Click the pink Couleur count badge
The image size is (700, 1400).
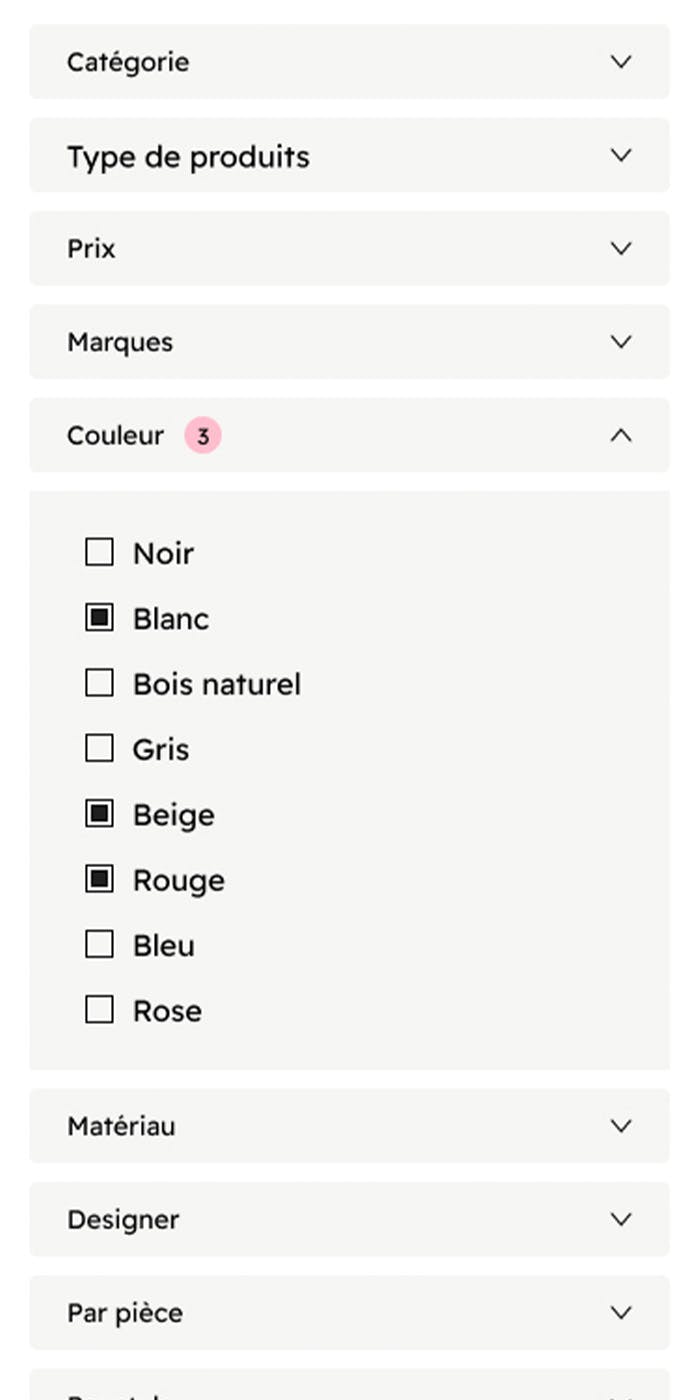click(202, 436)
